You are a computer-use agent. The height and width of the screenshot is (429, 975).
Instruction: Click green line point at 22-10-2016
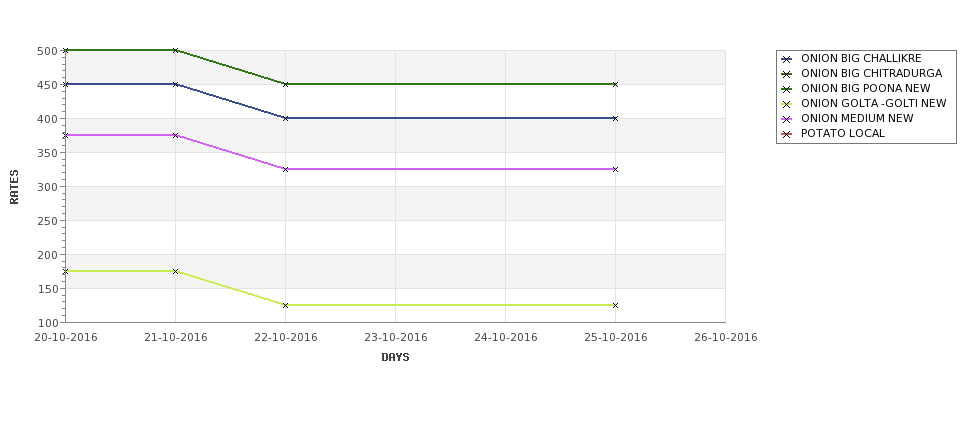285,84
